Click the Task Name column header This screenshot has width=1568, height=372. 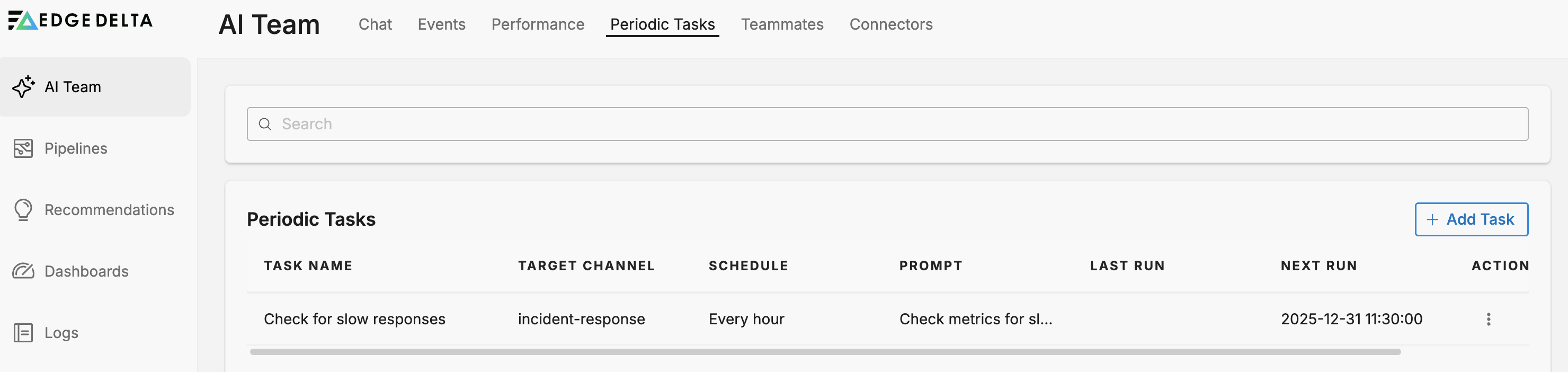308,266
